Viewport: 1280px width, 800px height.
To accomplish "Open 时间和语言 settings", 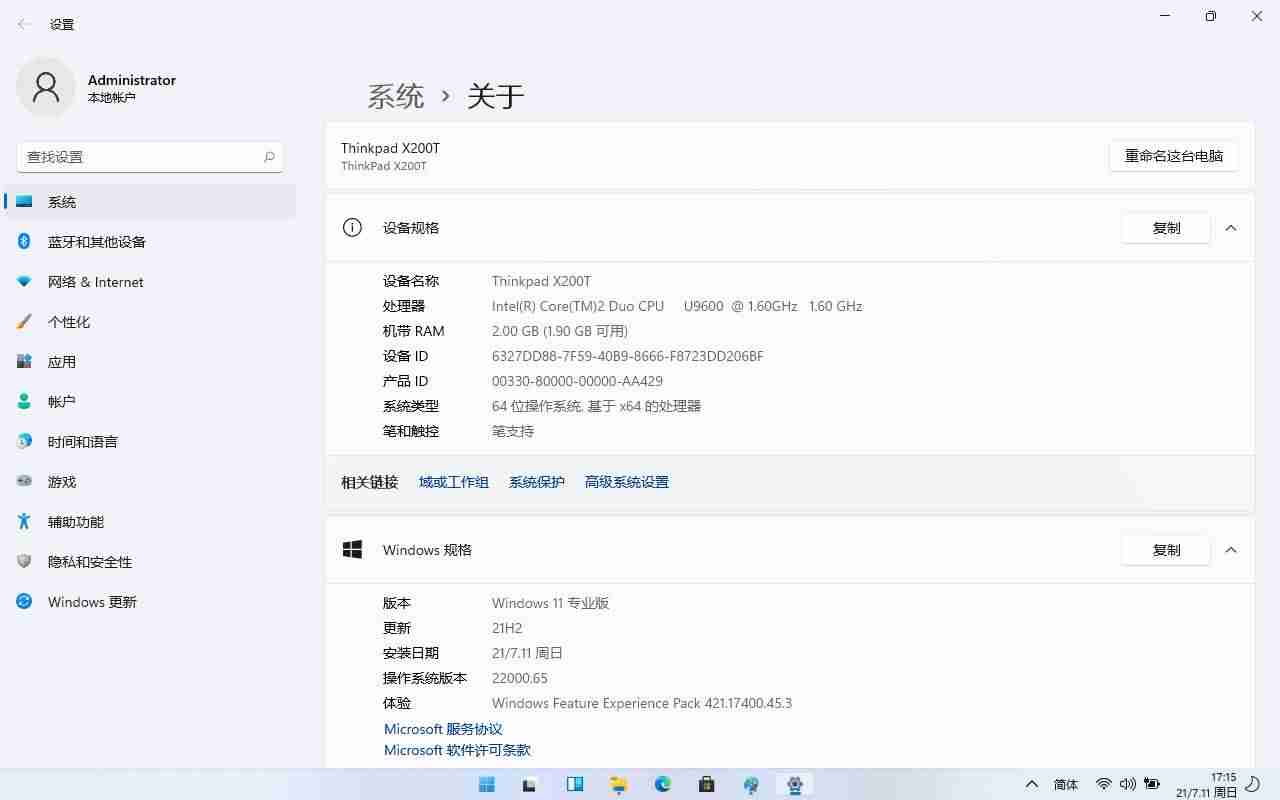I will click(150, 442).
